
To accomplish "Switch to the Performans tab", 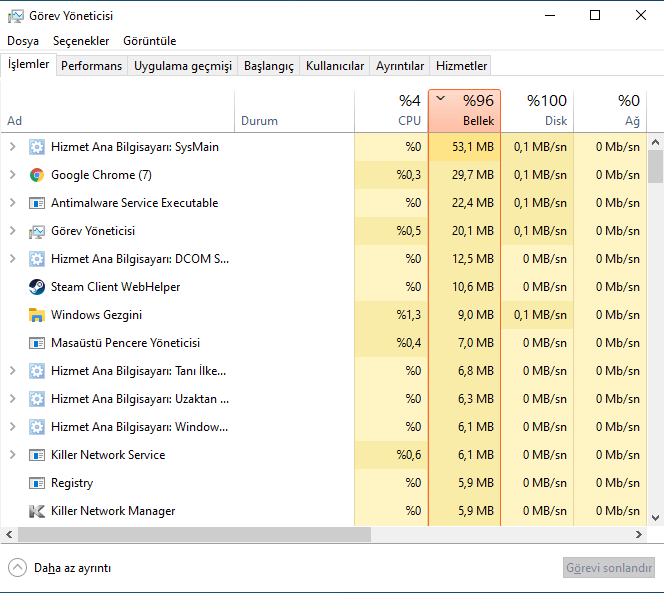I will point(92,66).
